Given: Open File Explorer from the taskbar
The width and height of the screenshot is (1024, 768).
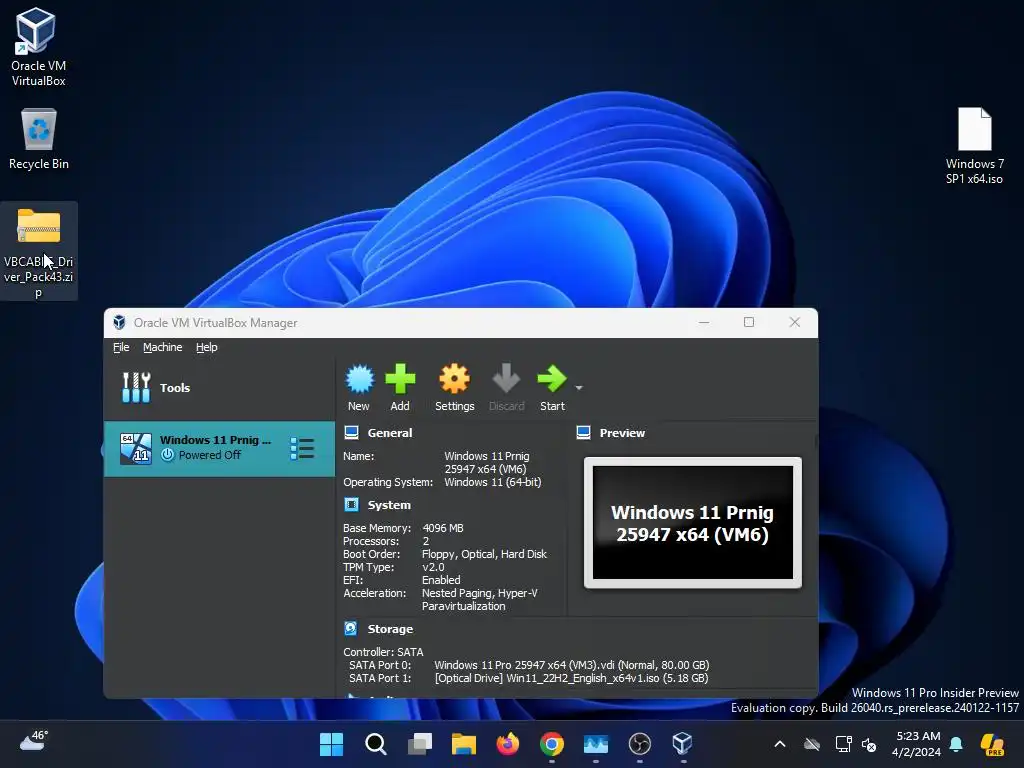Looking at the screenshot, I should [x=464, y=744].
